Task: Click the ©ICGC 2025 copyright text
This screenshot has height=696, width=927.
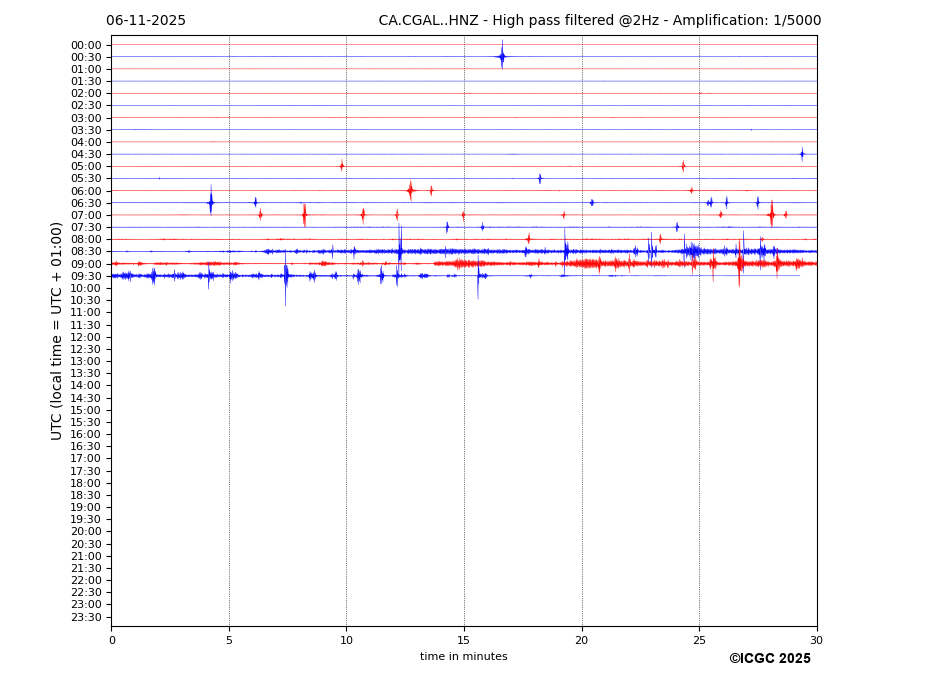Action: (x=769, y=659)
